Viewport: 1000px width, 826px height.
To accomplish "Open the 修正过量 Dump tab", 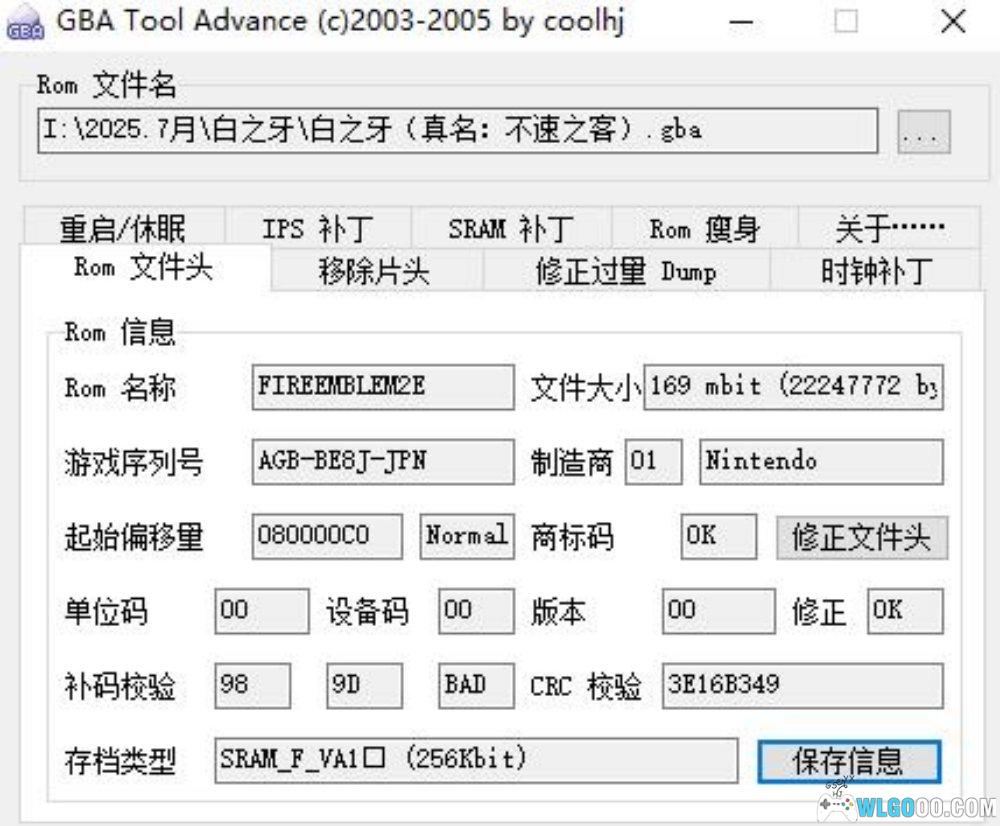I will pyautogui.click(x=625, y=271).
